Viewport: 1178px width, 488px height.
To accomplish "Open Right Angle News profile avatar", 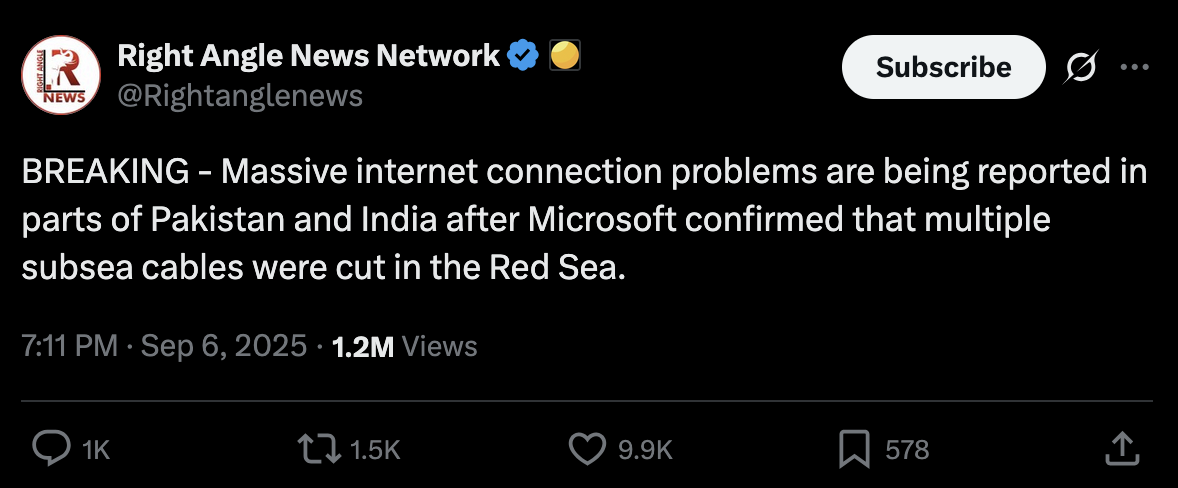I will pyautogui.click(x=63, y=75).
